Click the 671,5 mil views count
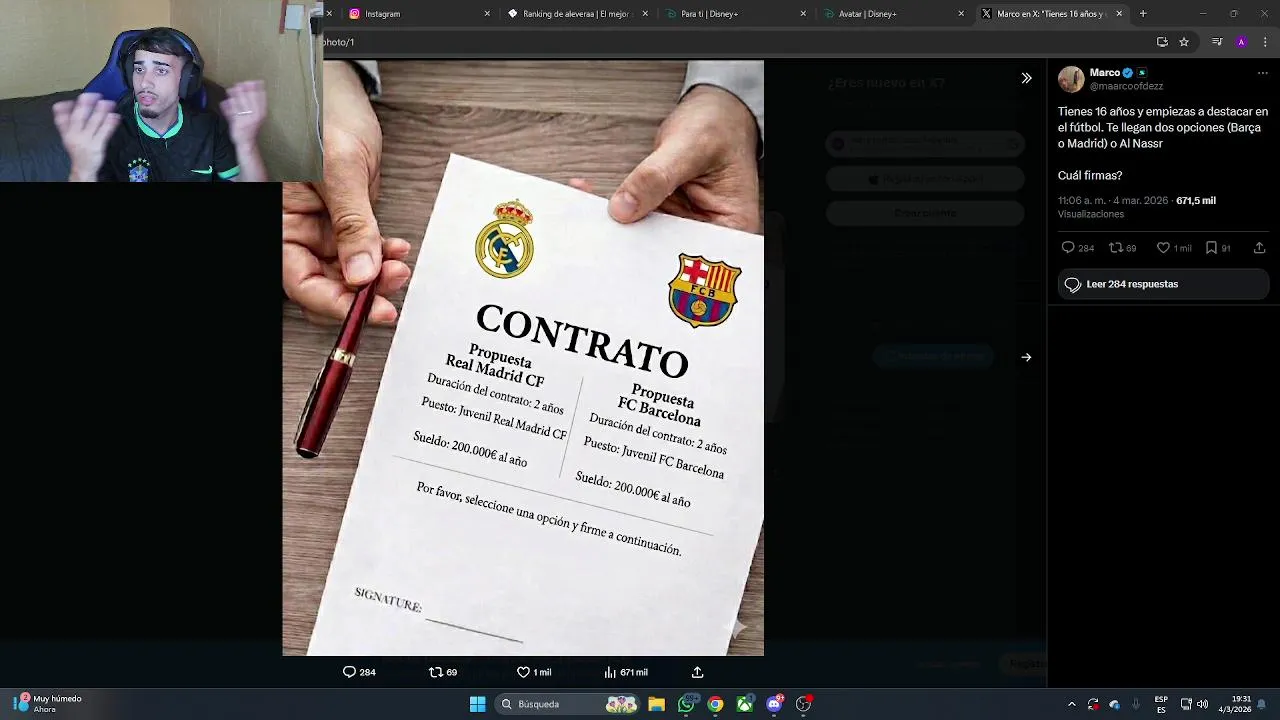Image resolution: width=1280 pixels, height=720 pixels. tap(1195, 200)
